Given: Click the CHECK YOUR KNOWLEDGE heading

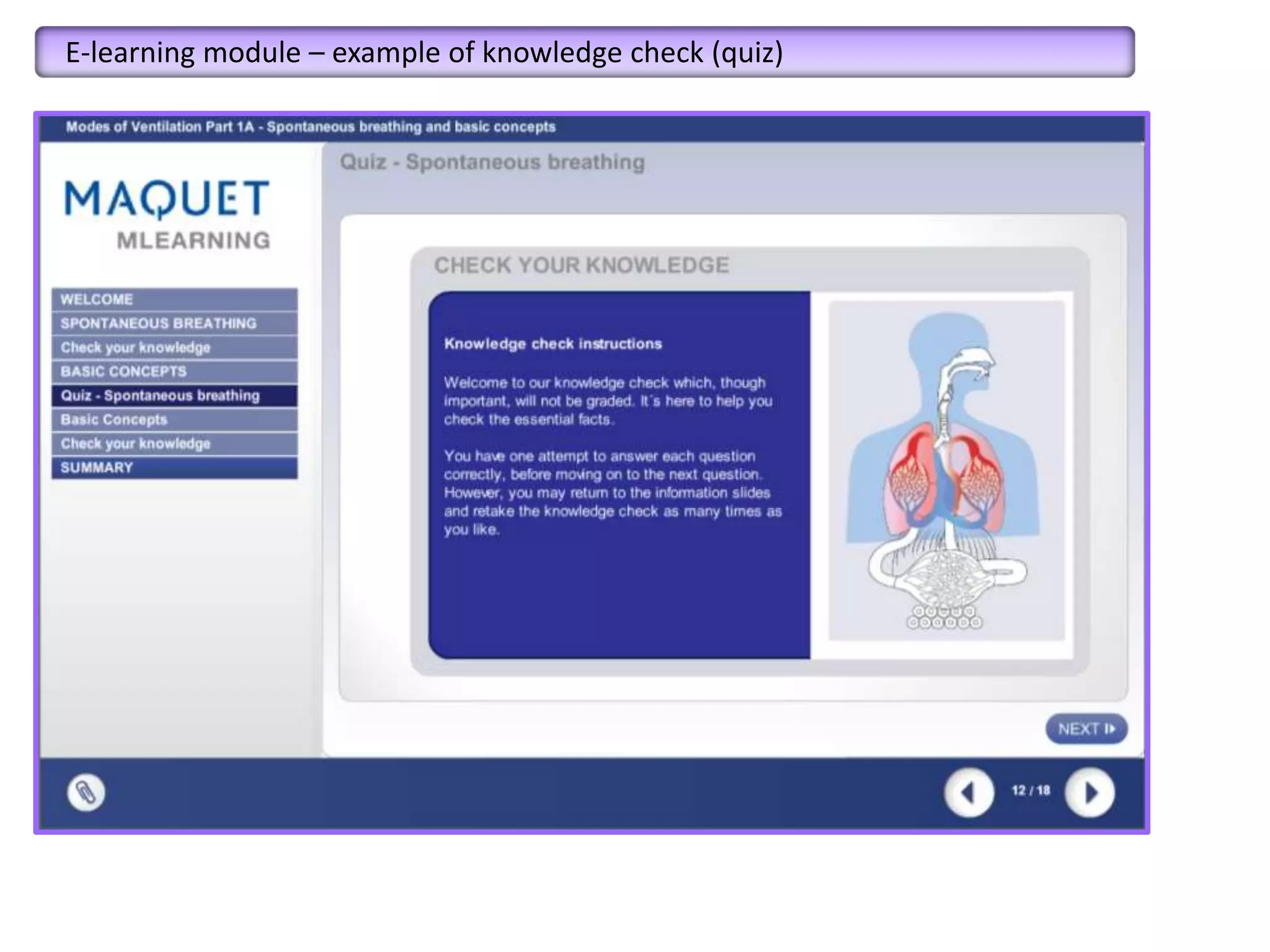Looking at the screenshot, I should pyautogui.click(x=581, y=265).
